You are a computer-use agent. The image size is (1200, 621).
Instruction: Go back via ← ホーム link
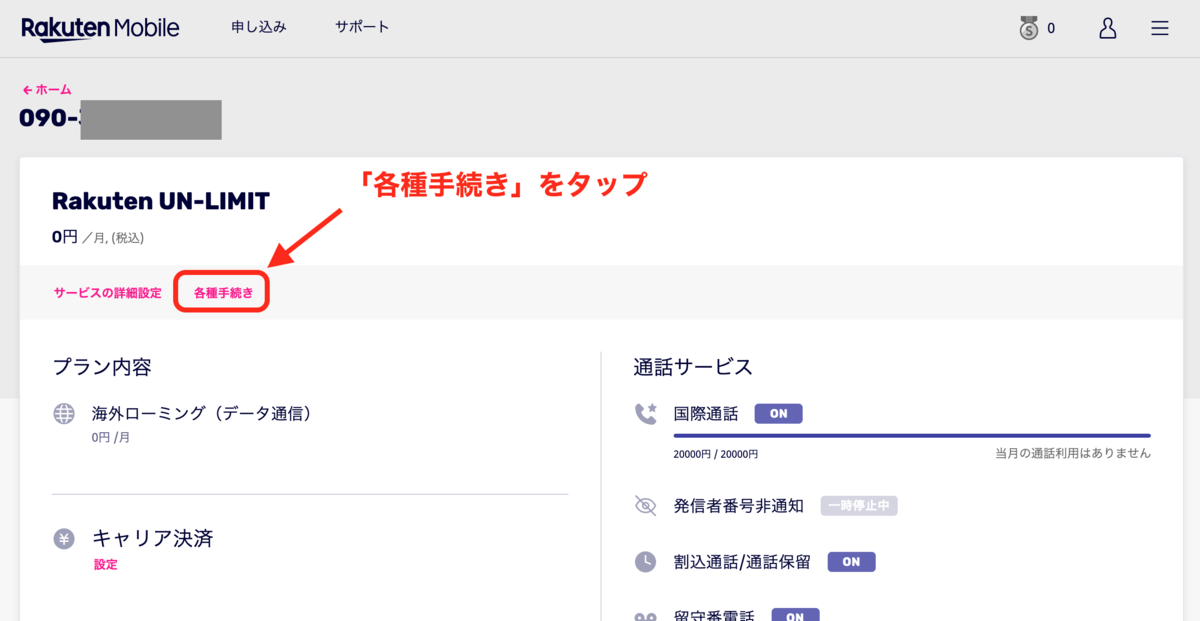[x=47, y=89]
